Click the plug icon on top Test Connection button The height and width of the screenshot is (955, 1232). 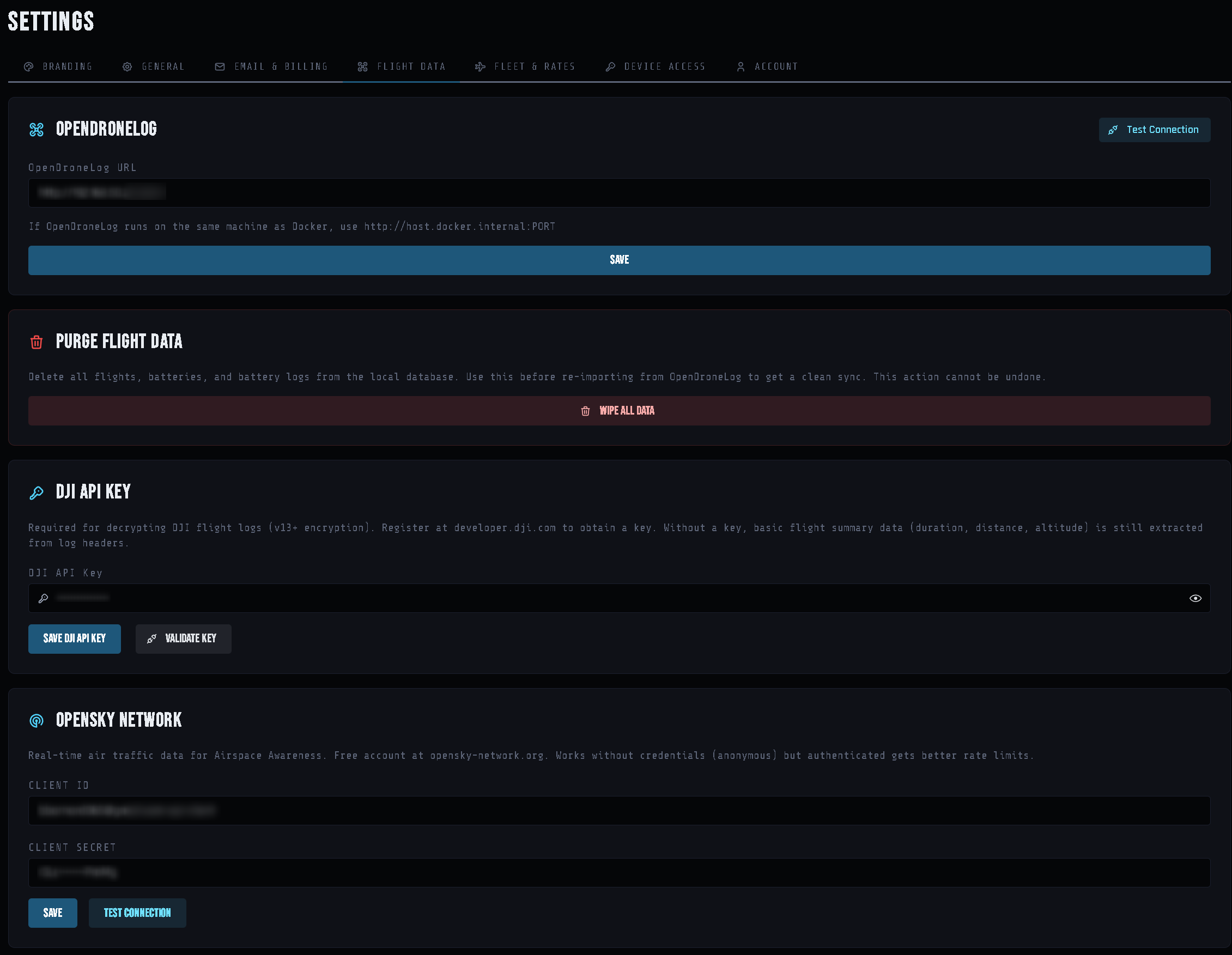click(1113, 130)
